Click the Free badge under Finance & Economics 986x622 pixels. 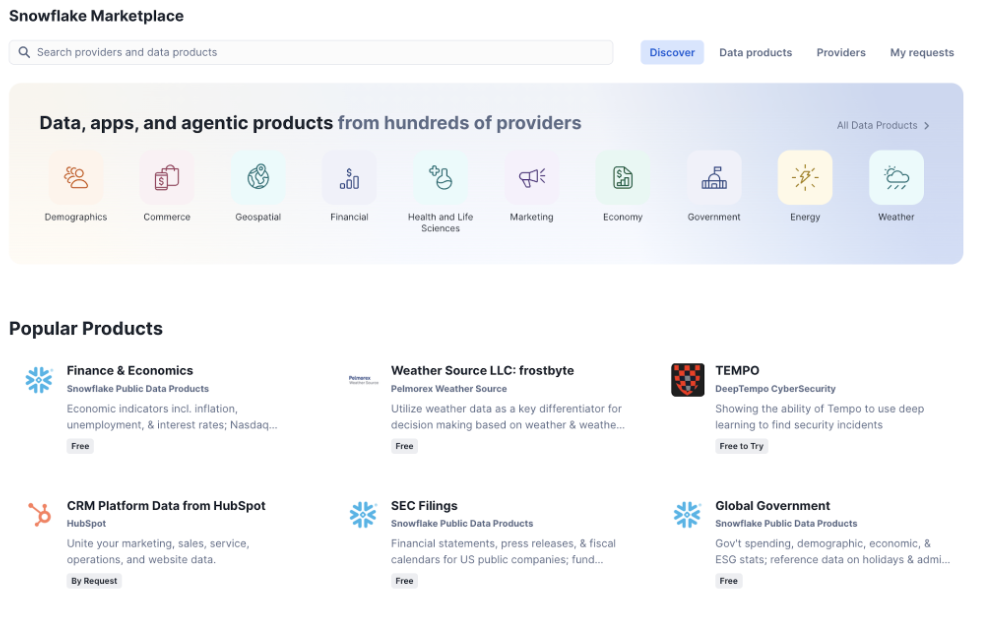[80, 446]
